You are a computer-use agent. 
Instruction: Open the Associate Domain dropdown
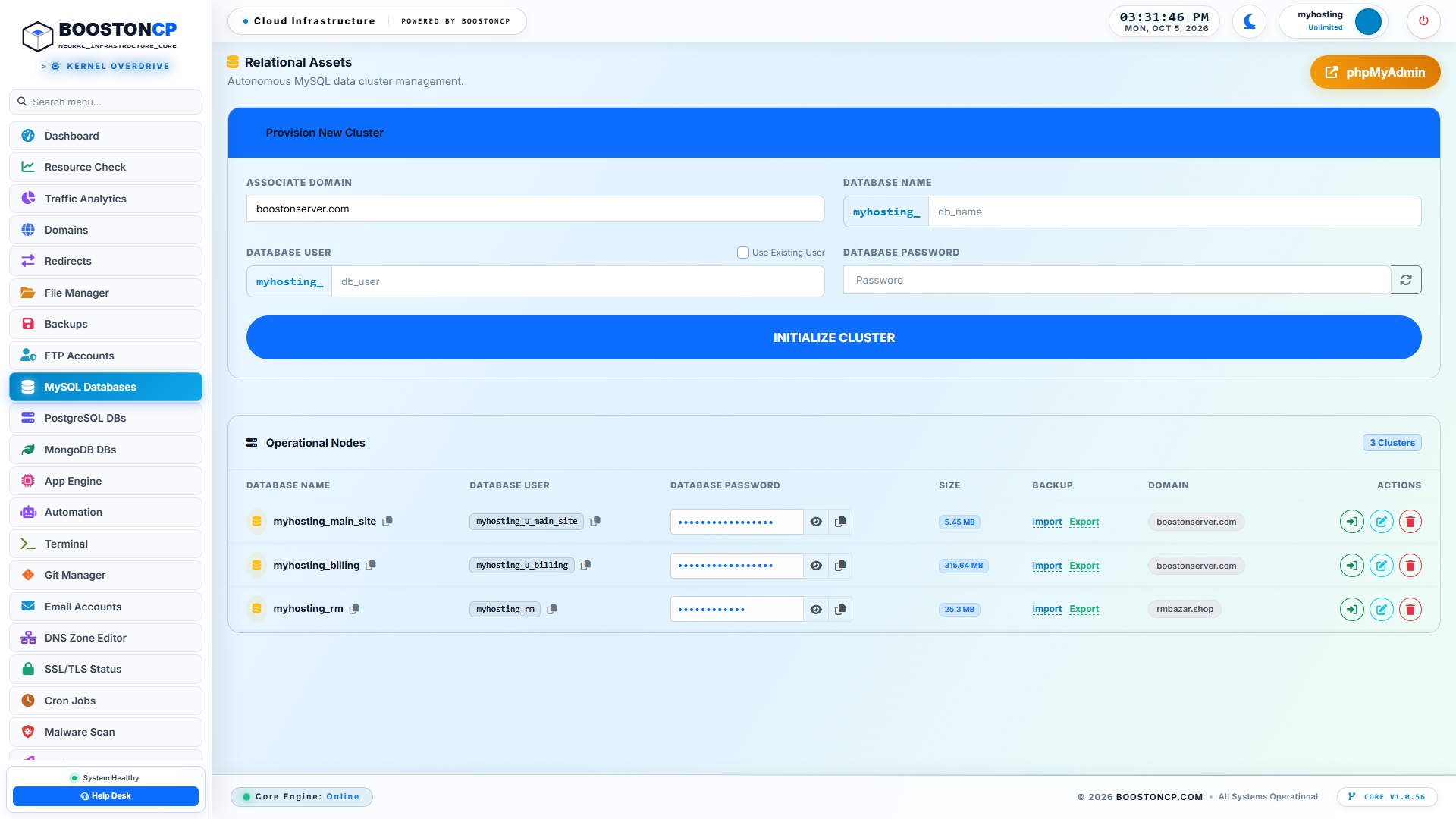[x=535, y=209]
